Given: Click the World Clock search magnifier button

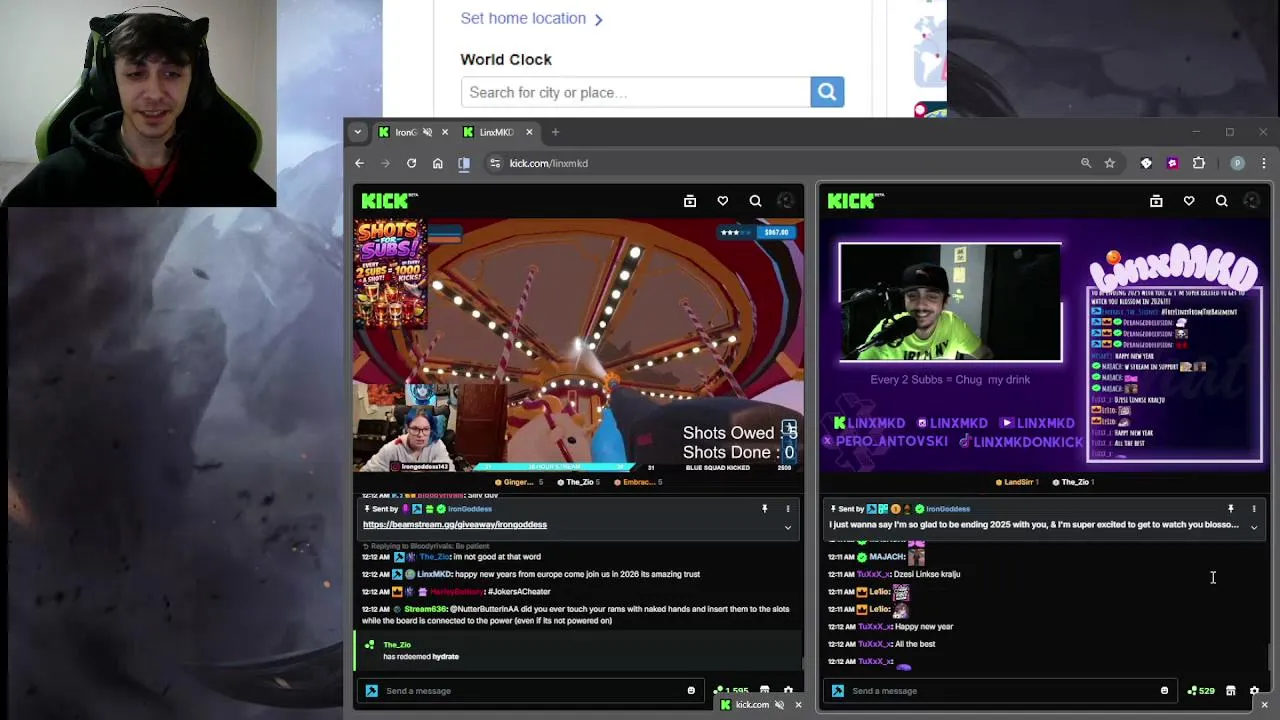Looking at the screenshot, I should click(x=827, y=92).
